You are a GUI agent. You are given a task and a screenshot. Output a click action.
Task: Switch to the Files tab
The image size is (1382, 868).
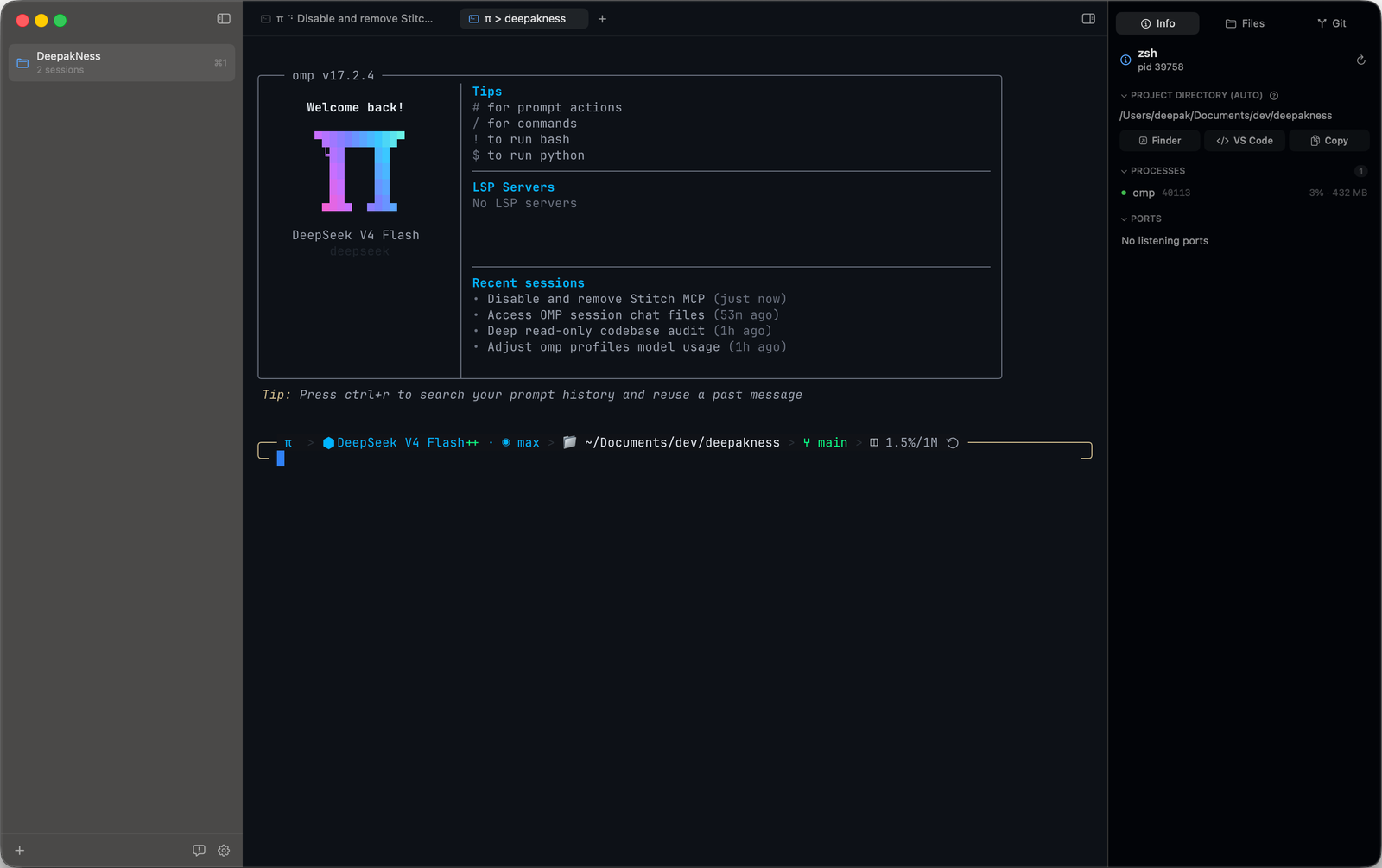click(1245, 23)
